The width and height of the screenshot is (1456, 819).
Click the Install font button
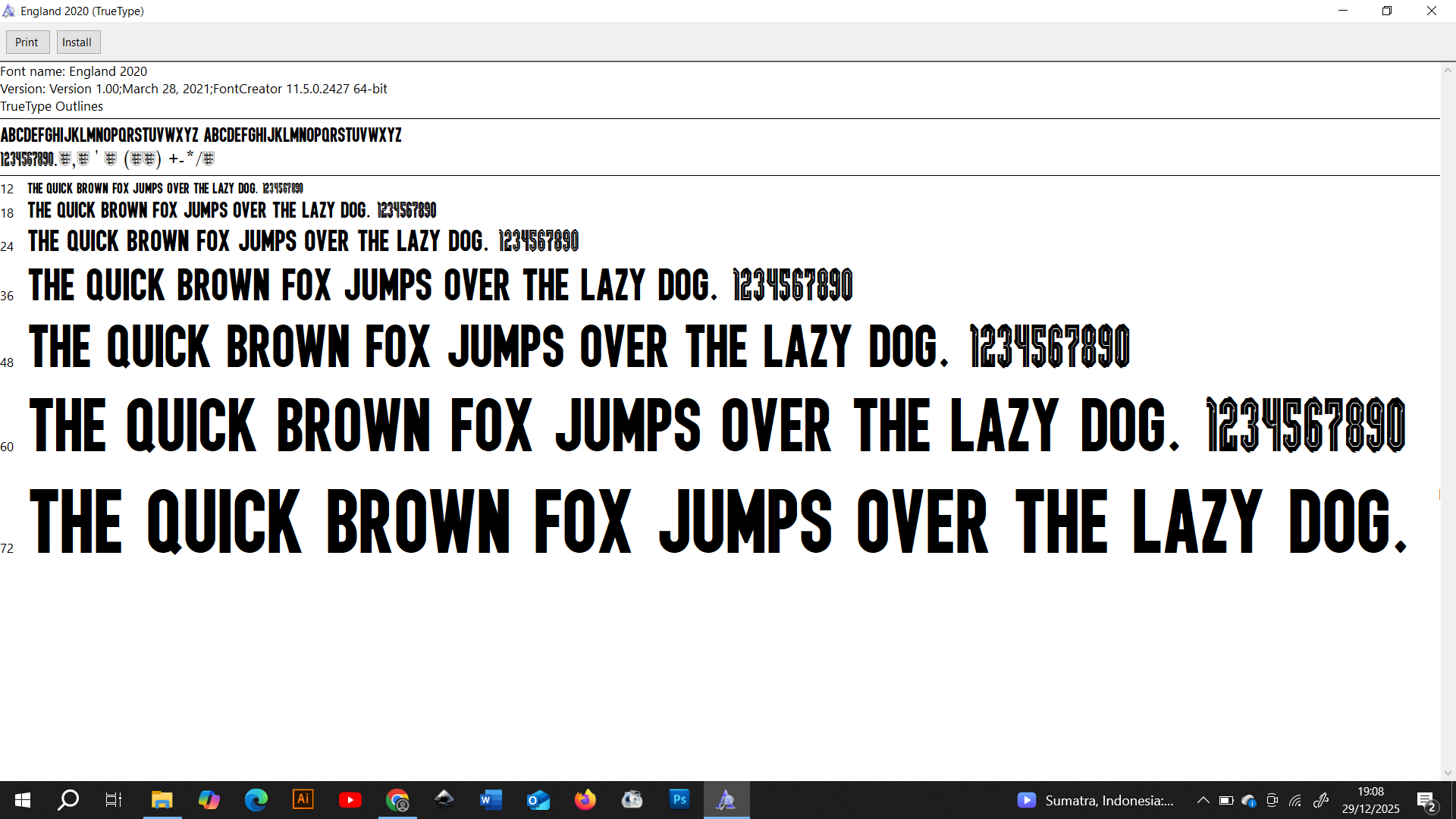click(77, 42)
